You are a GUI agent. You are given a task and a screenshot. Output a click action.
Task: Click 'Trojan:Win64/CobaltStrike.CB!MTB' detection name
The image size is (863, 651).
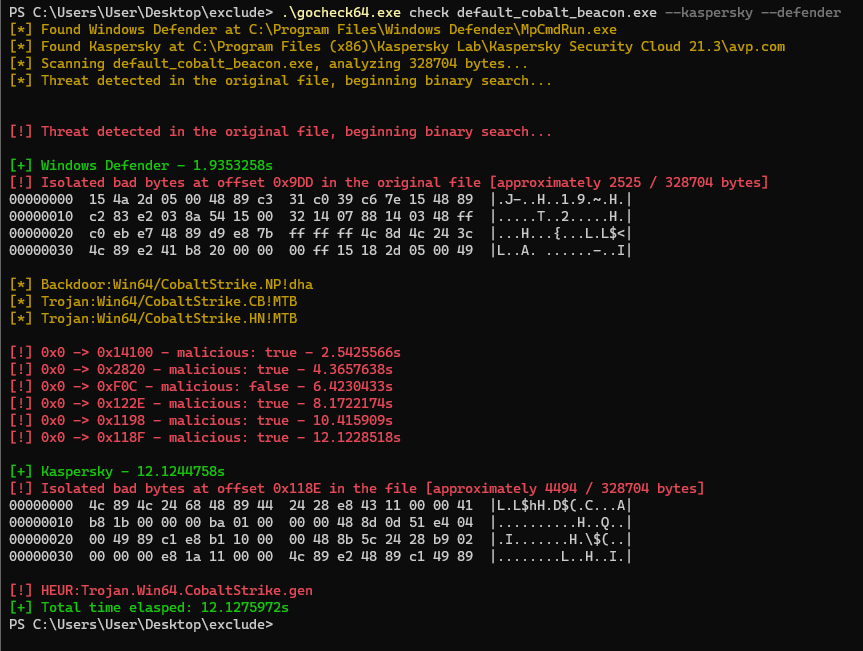pos(169,302)
